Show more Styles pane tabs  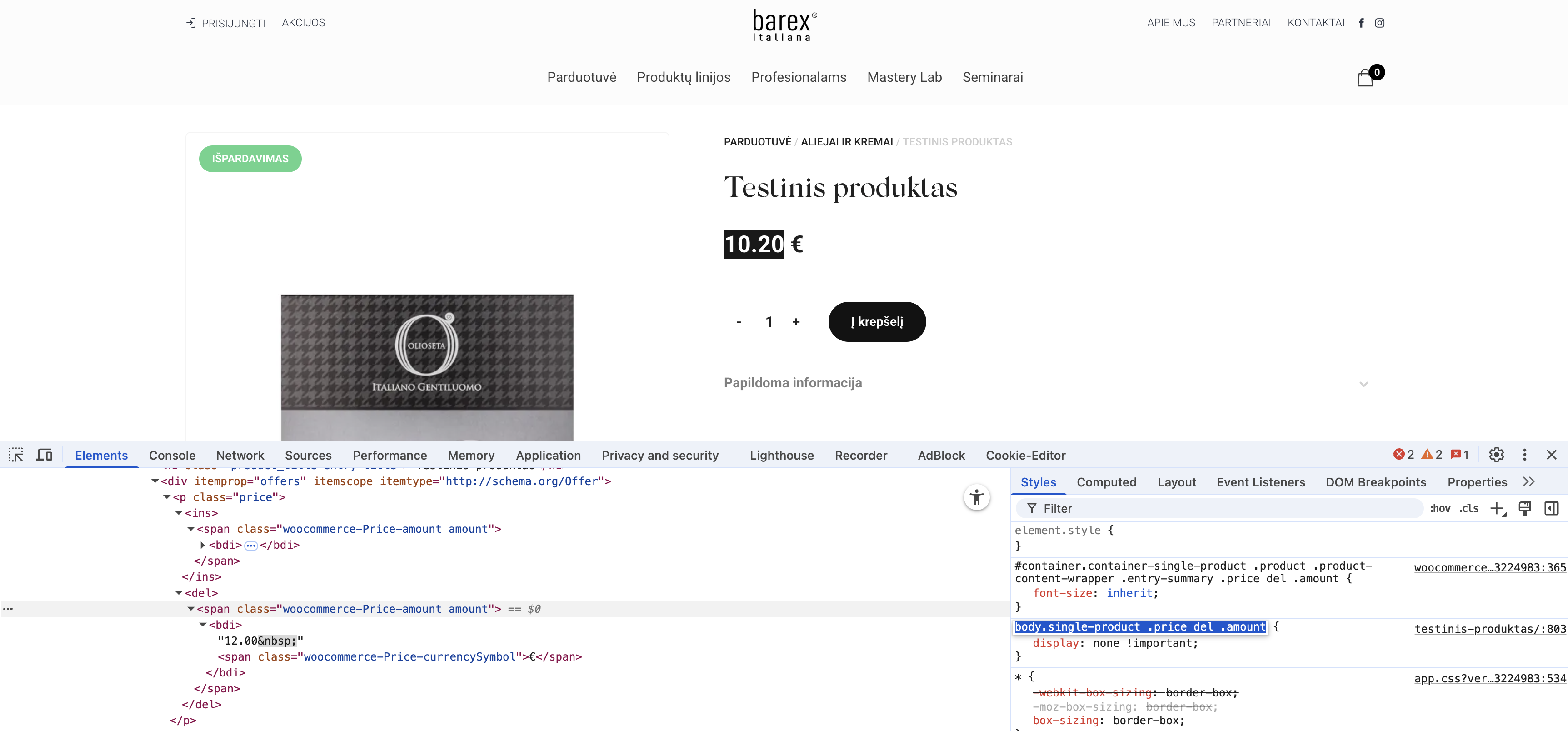pyautogui.click(x=1528, y=481)
